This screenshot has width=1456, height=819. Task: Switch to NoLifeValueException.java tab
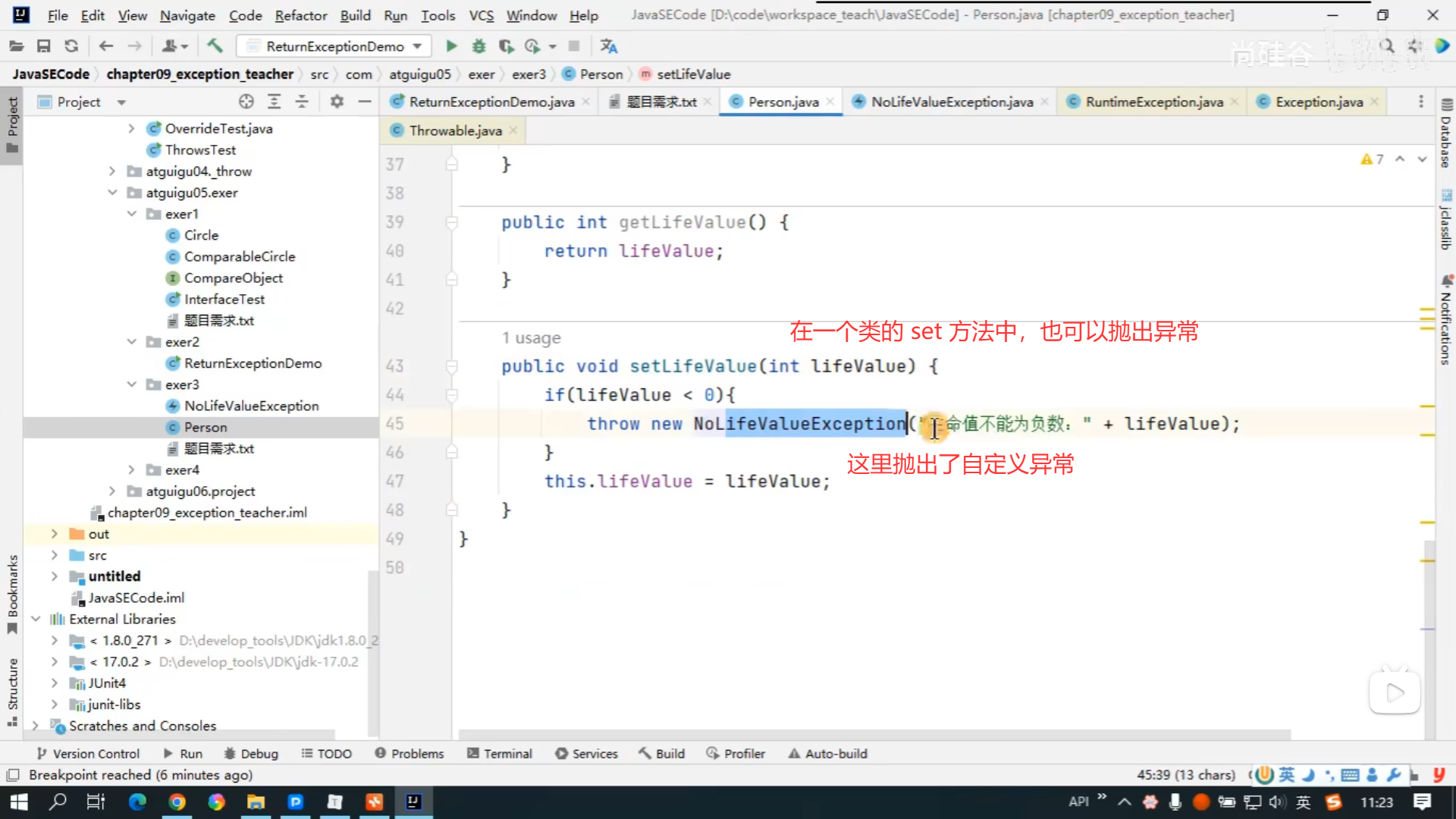951,102
